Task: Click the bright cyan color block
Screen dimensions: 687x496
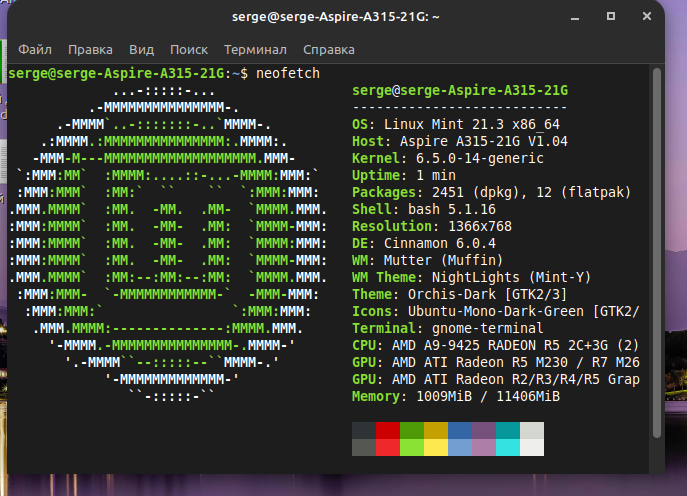Action: click(x=508, y=447)
